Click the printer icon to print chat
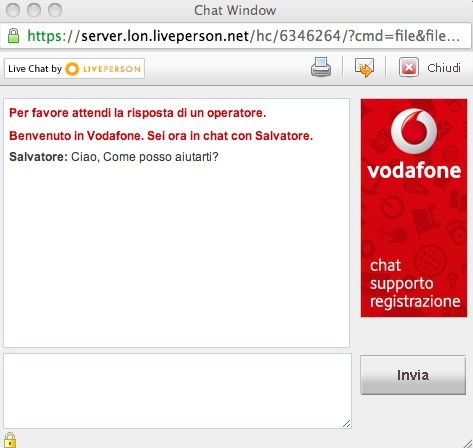473x448 pixels. [x=321, y=67]
